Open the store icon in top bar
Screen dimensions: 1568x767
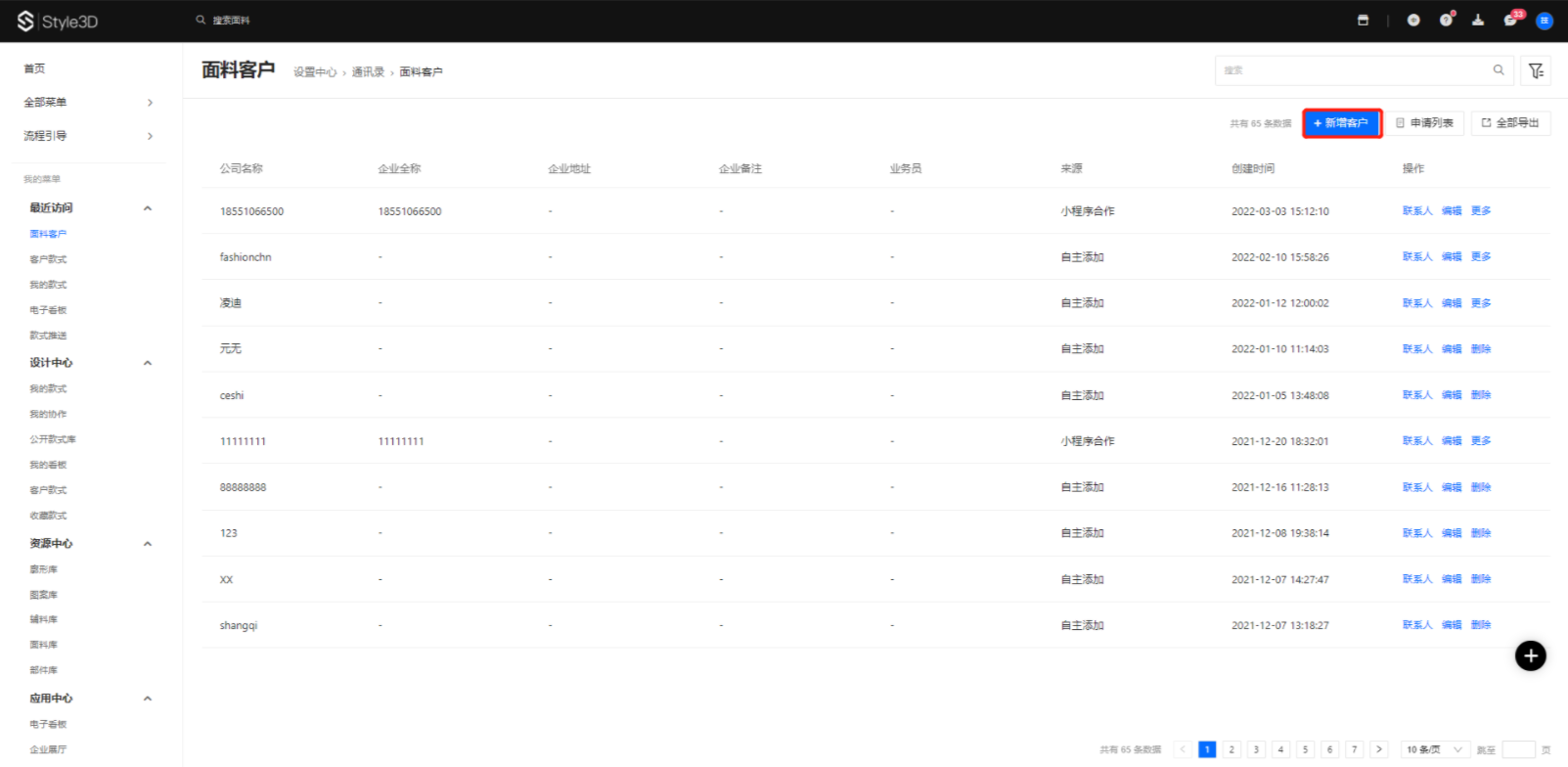[x=1363, y=21]
